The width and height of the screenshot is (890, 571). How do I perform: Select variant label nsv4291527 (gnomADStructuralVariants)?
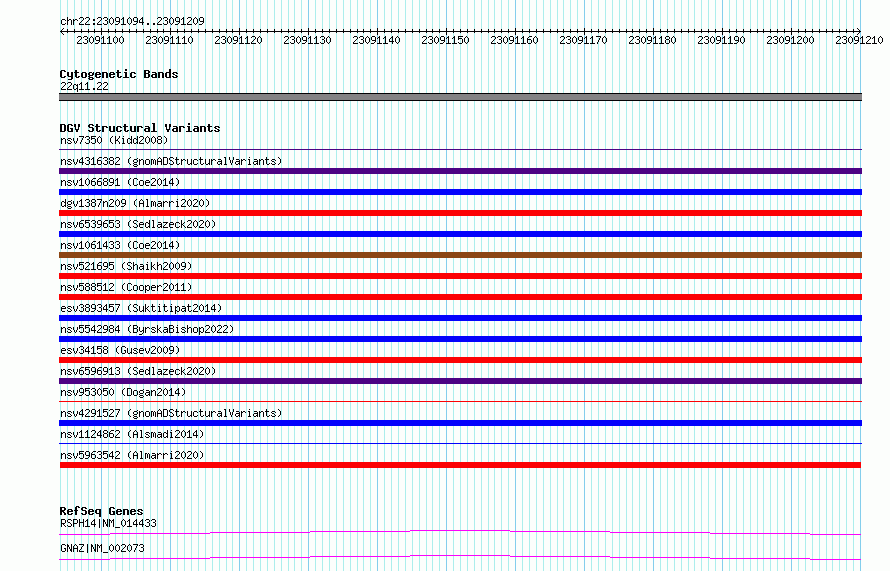point(171,413)
